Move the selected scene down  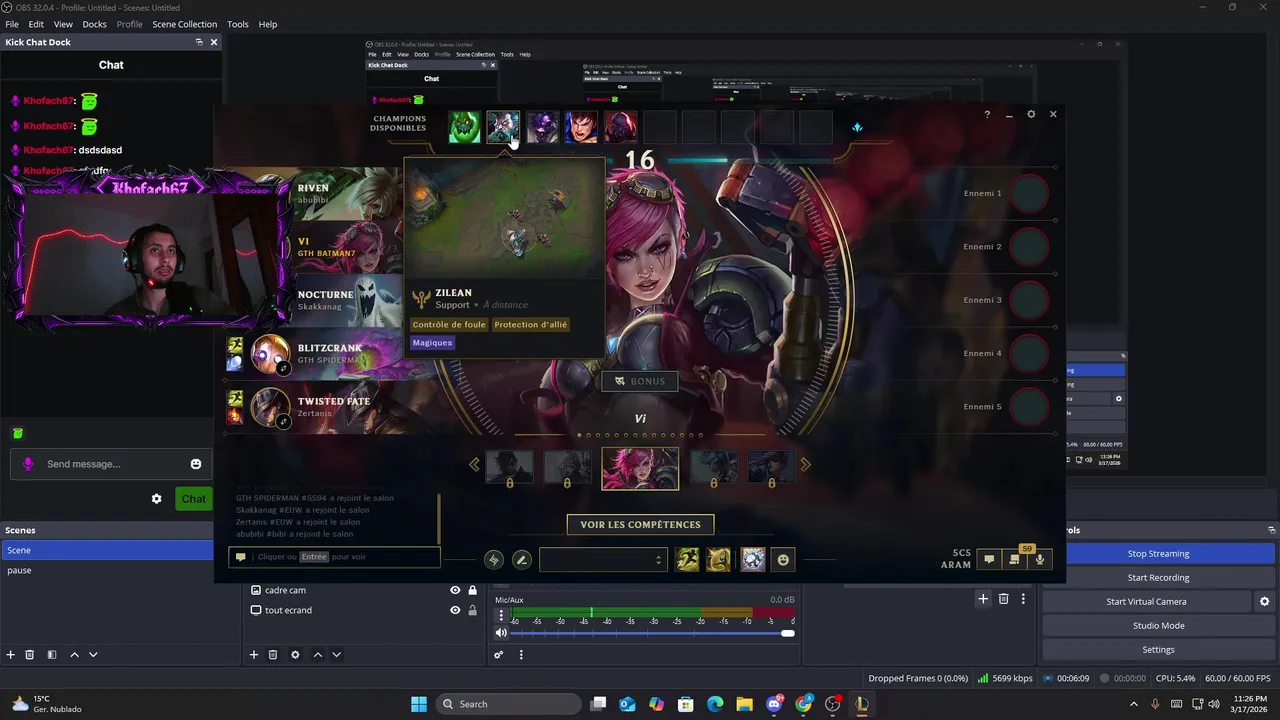click(x=93, y=654)
